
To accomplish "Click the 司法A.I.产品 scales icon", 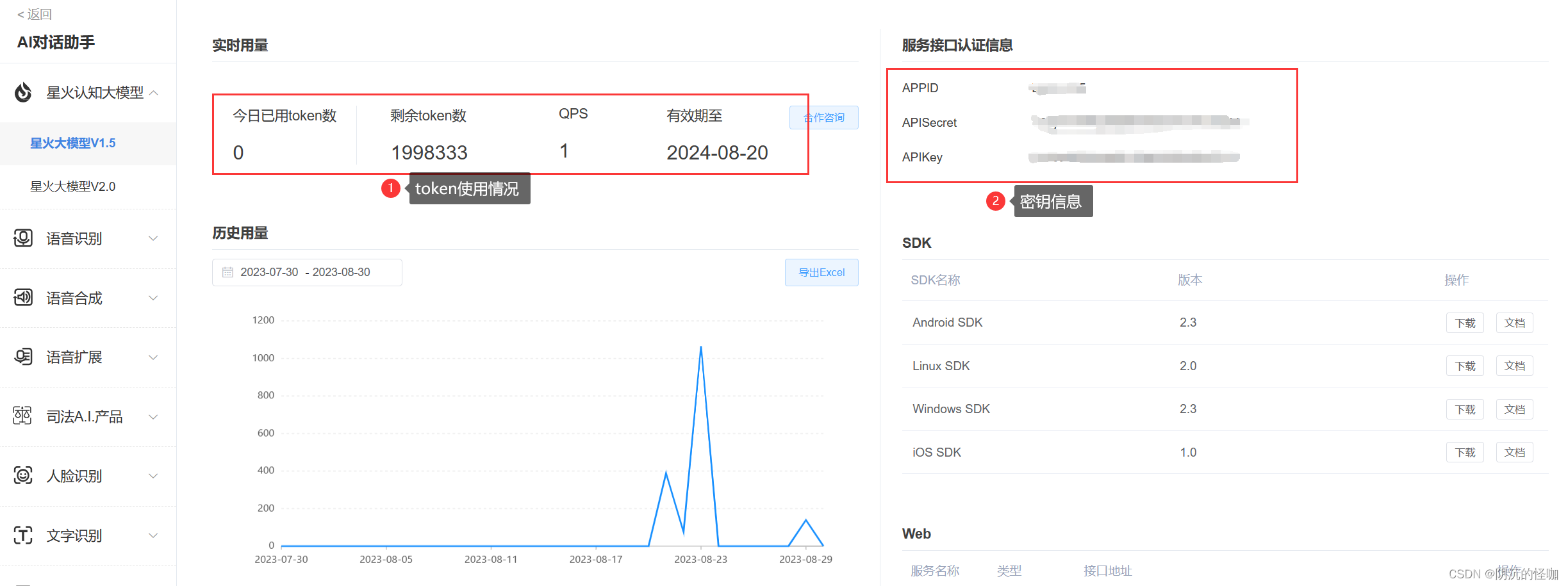I will tap(23, 416).
